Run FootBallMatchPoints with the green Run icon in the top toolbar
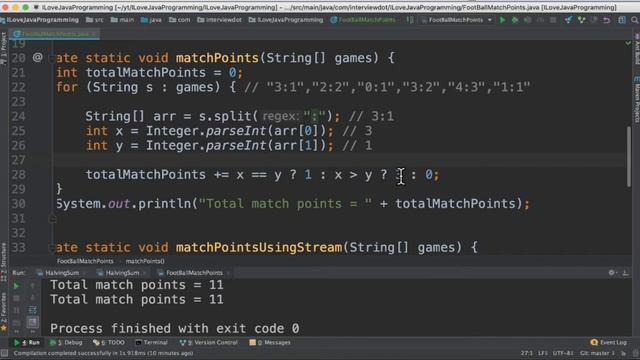Viewport: 640px width, 360px height. (x=502, y=20)
